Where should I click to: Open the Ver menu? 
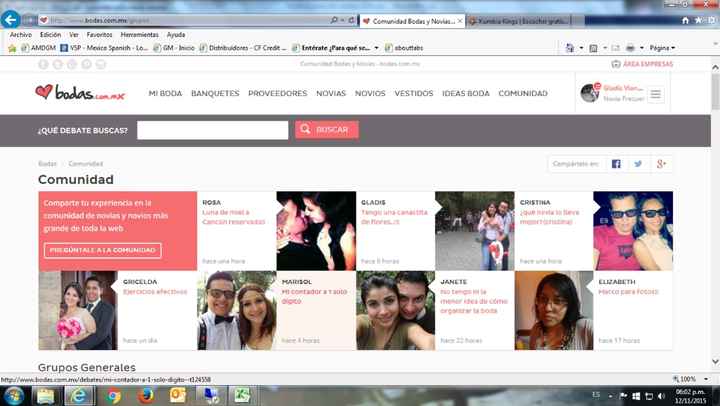(x=73, y=35)
